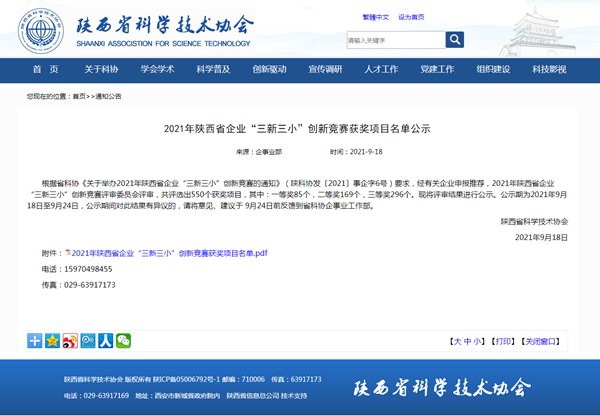The height and width of the screenshot is (416, 600).
Task: Share the article to Sina Weibo
Action: tap(70, 341)
